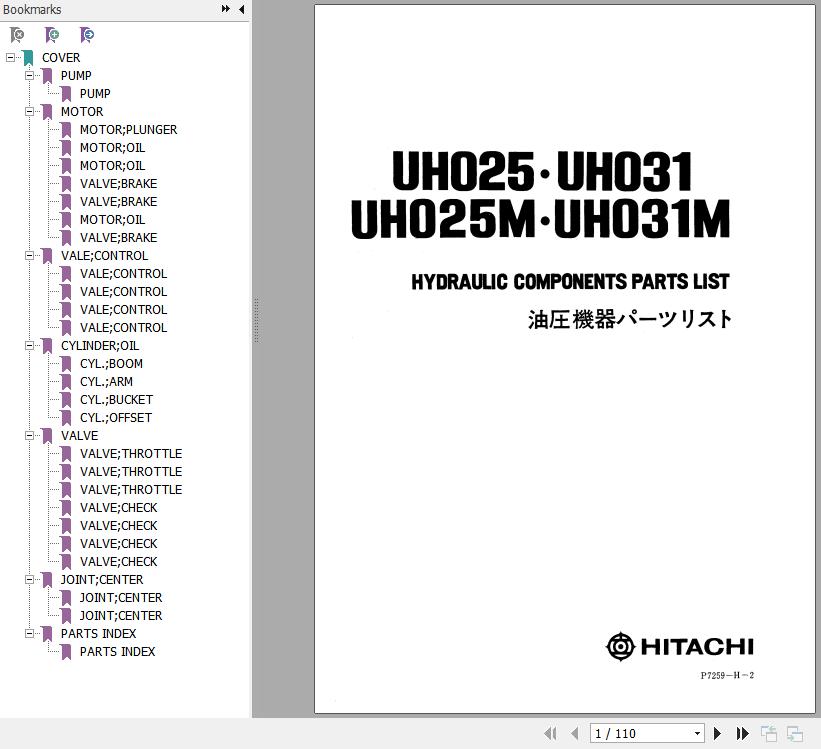Select the CYL.;BUCKET bookmark
Viewport: 821px width, 749px height.
tap(116, 400)
